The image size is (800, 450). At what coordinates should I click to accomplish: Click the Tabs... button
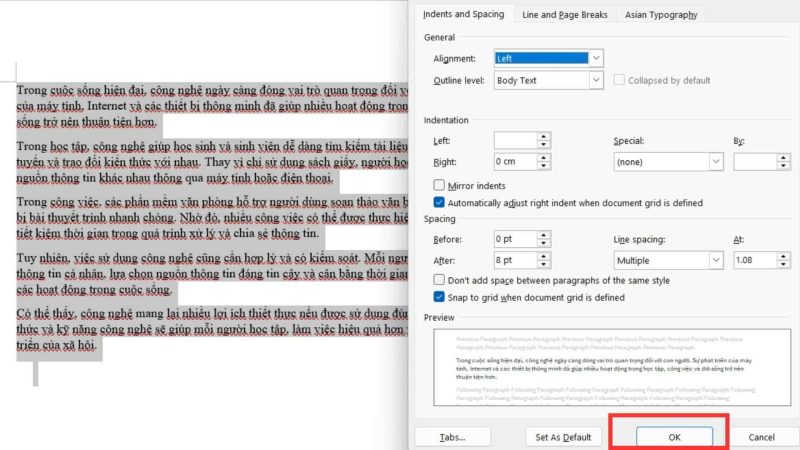(x=453, y=437)
